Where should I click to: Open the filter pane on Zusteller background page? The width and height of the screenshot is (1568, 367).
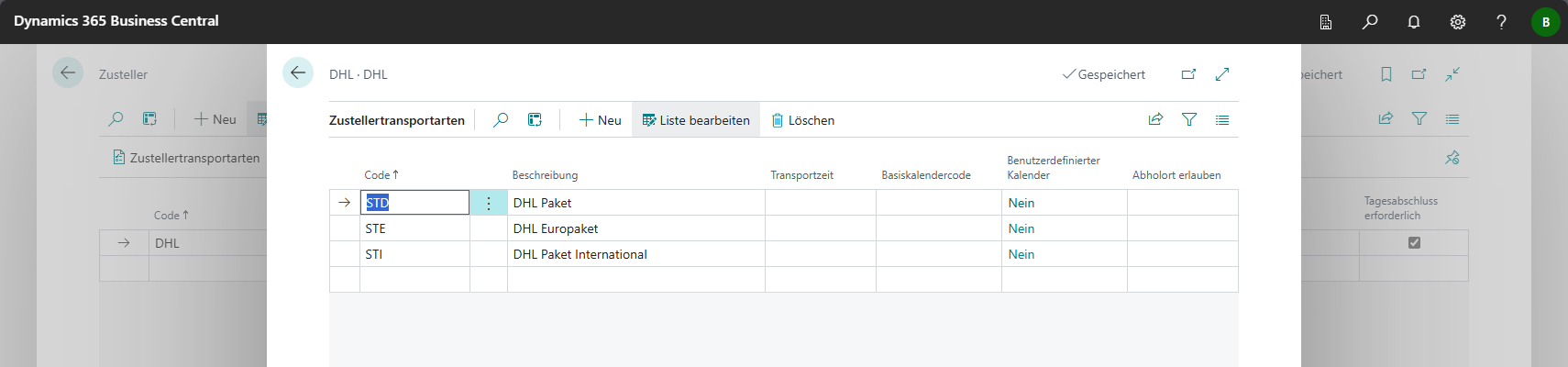coord(1419,118)
